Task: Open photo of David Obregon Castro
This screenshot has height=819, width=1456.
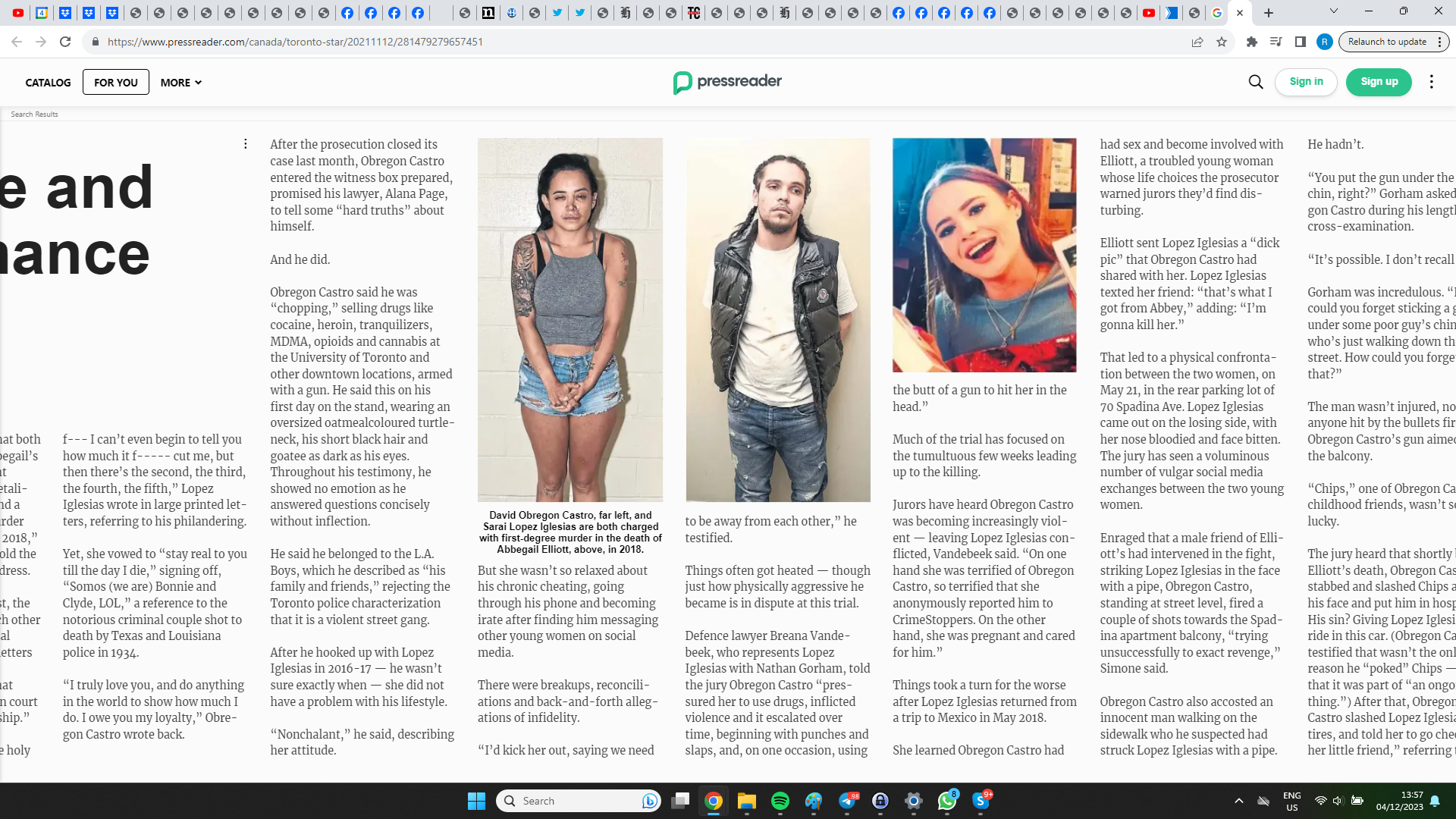Action: 778,319
